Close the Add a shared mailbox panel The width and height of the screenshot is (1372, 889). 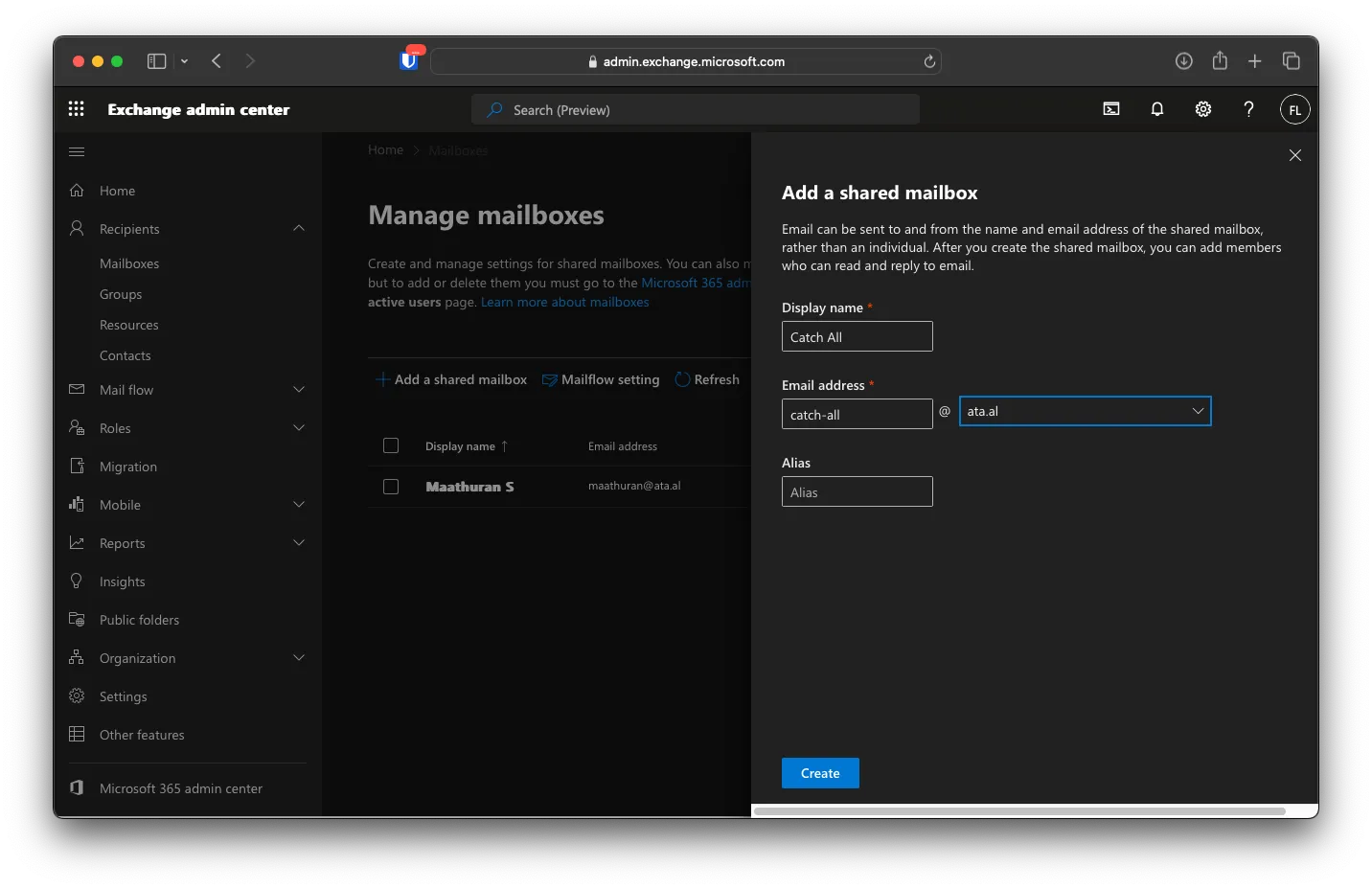pyautogui.click(x=1295, y=155)
